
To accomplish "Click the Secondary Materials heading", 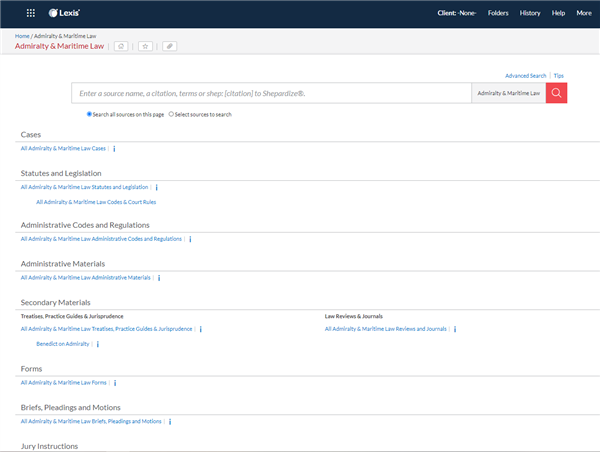I will 55,303.
